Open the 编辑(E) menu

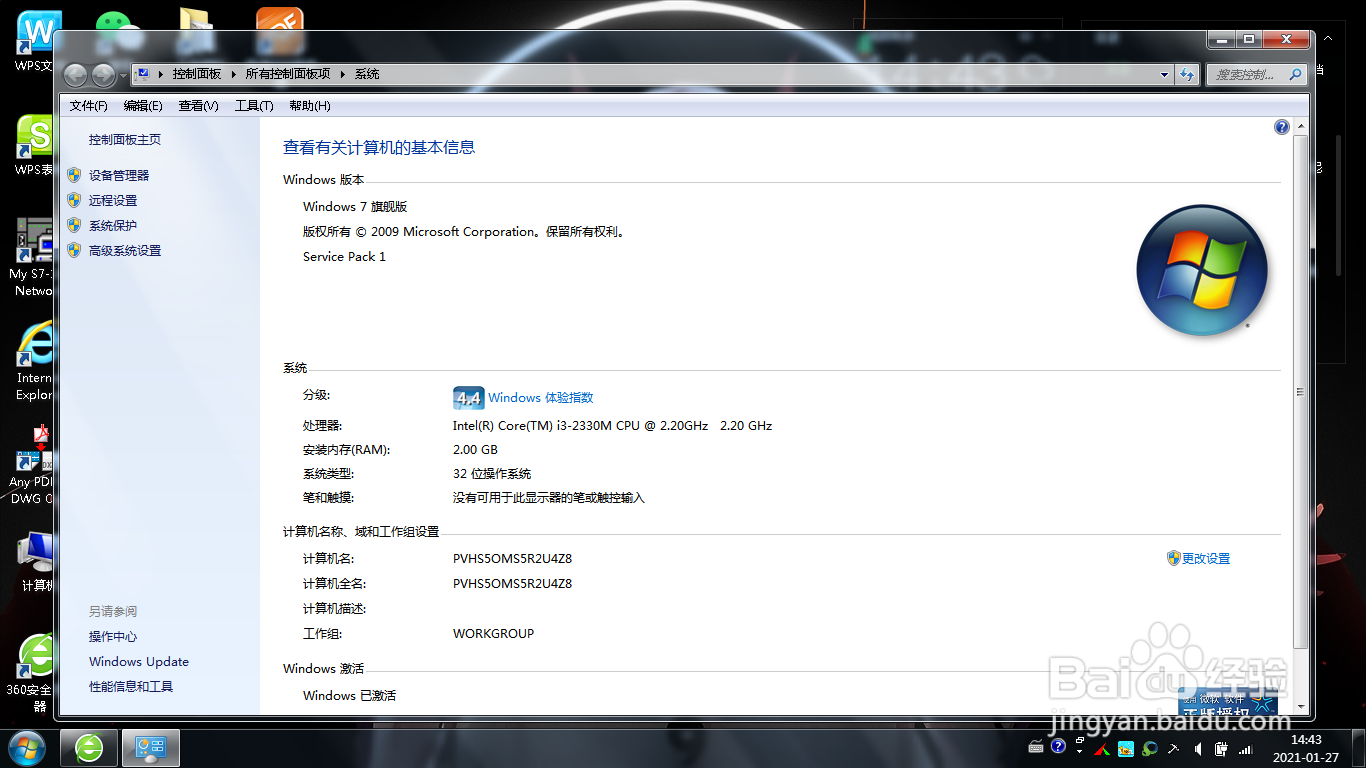[143, 105]
